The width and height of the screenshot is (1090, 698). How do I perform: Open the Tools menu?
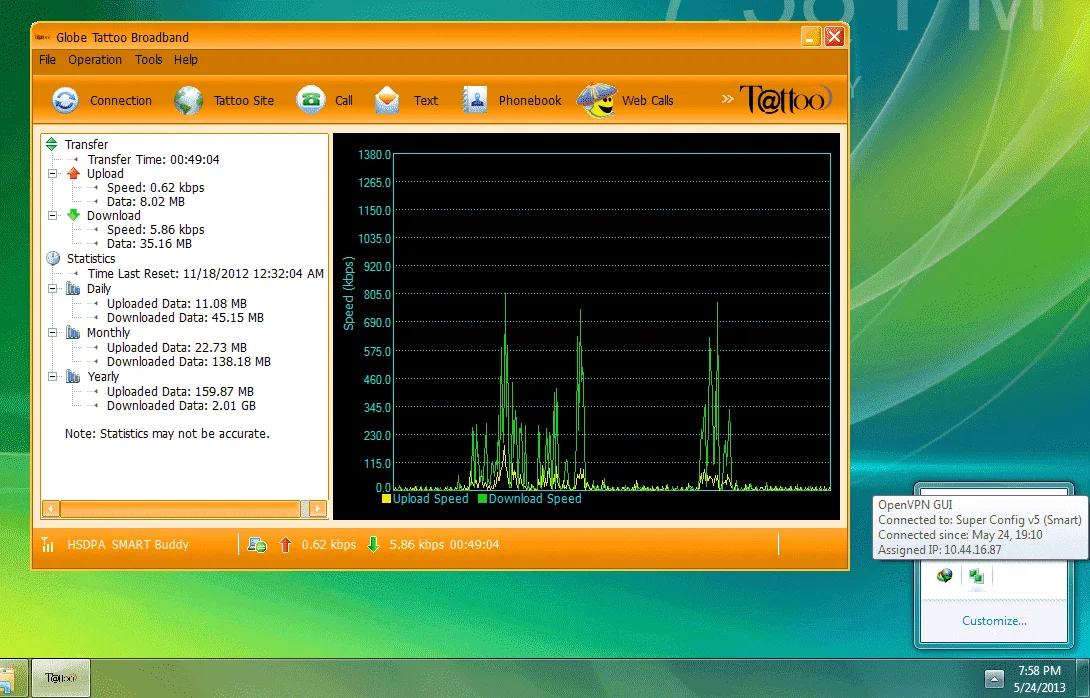click(x=148, y=60)
